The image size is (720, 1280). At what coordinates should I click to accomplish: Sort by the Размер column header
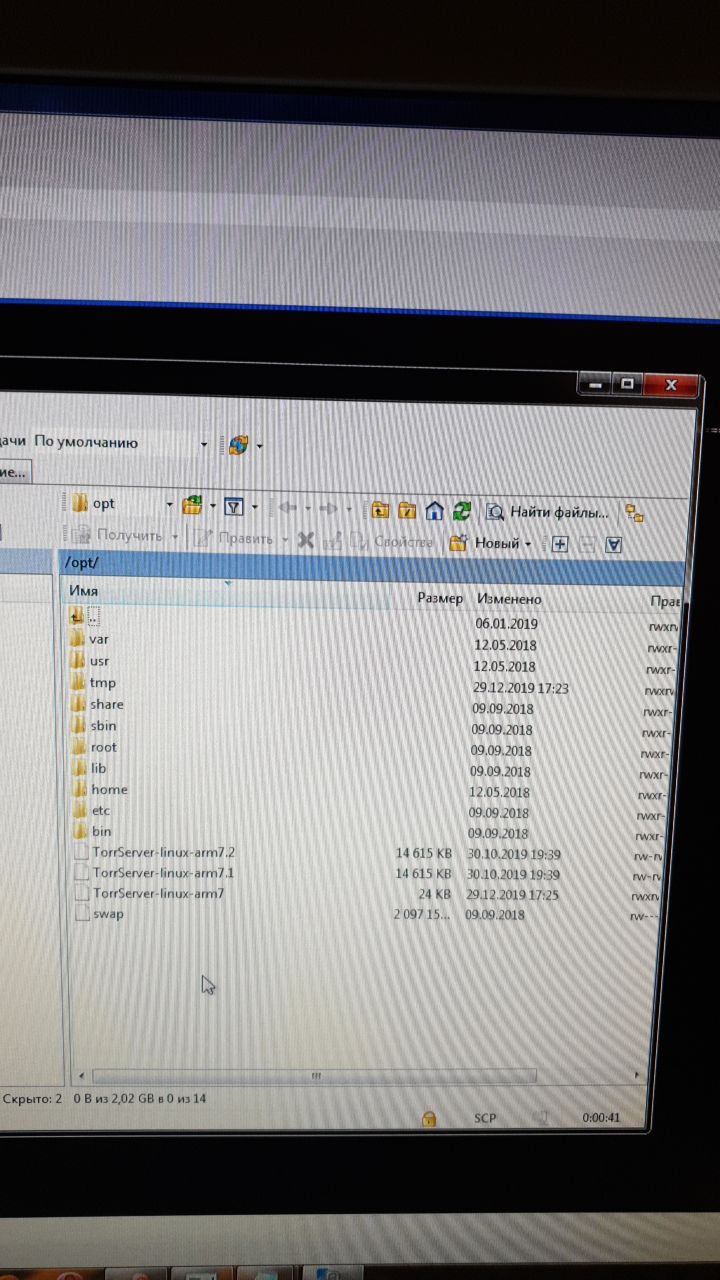point(440,598)
